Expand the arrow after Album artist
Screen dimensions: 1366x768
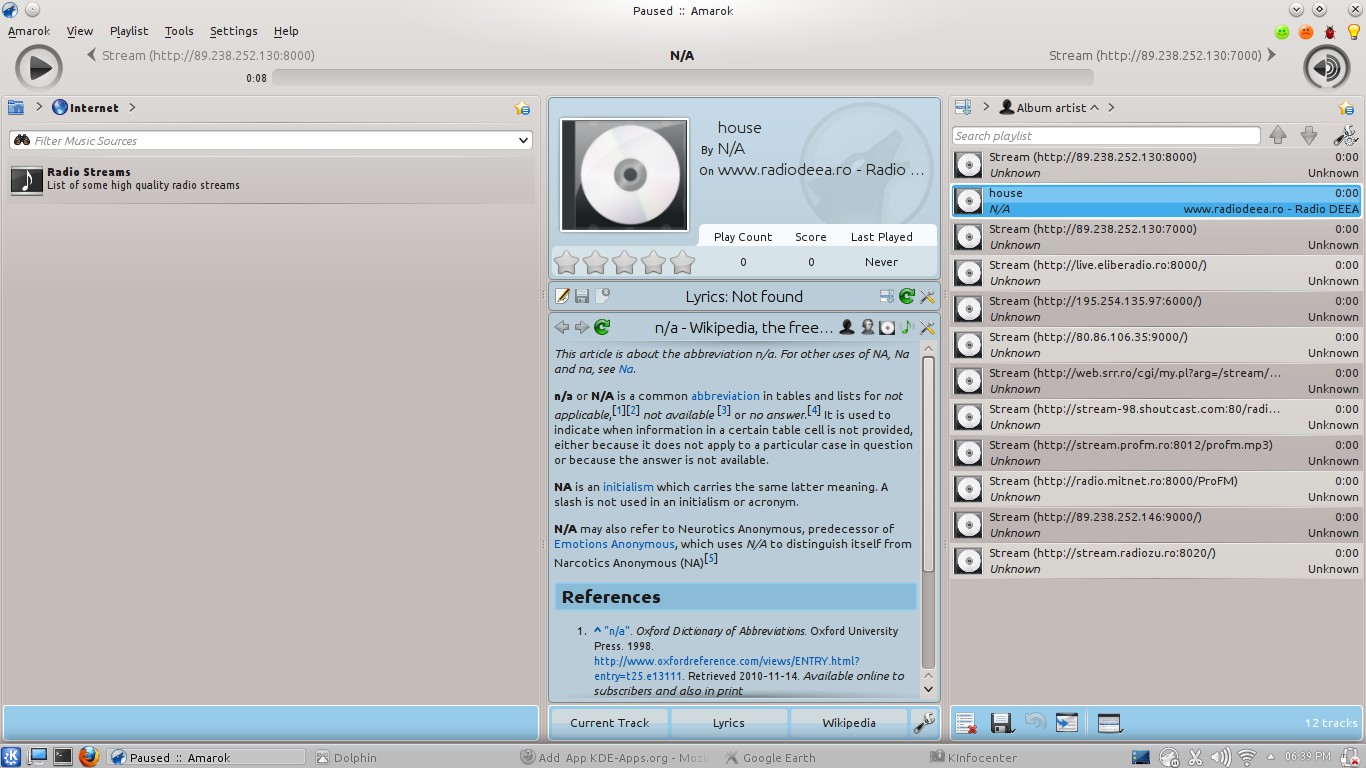coord(1111,107)
